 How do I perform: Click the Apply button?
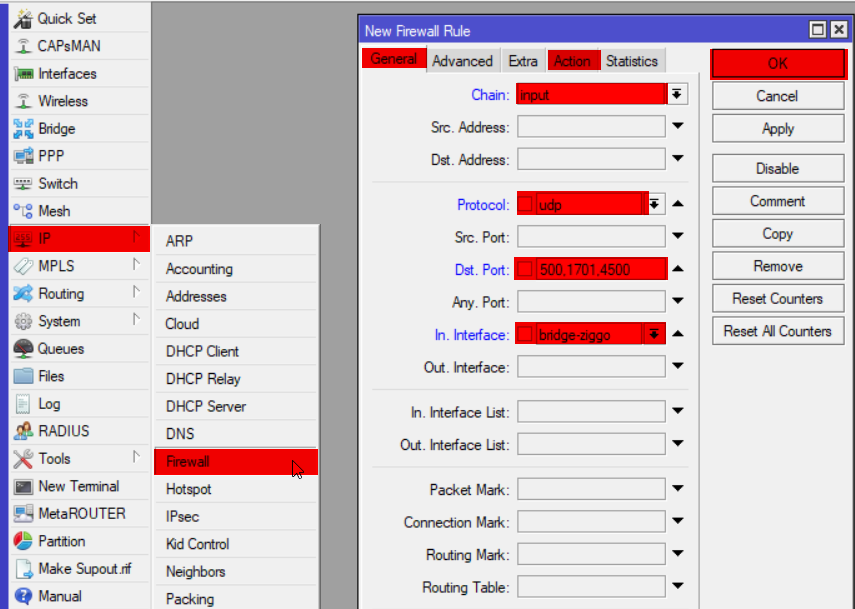point(777,129)
